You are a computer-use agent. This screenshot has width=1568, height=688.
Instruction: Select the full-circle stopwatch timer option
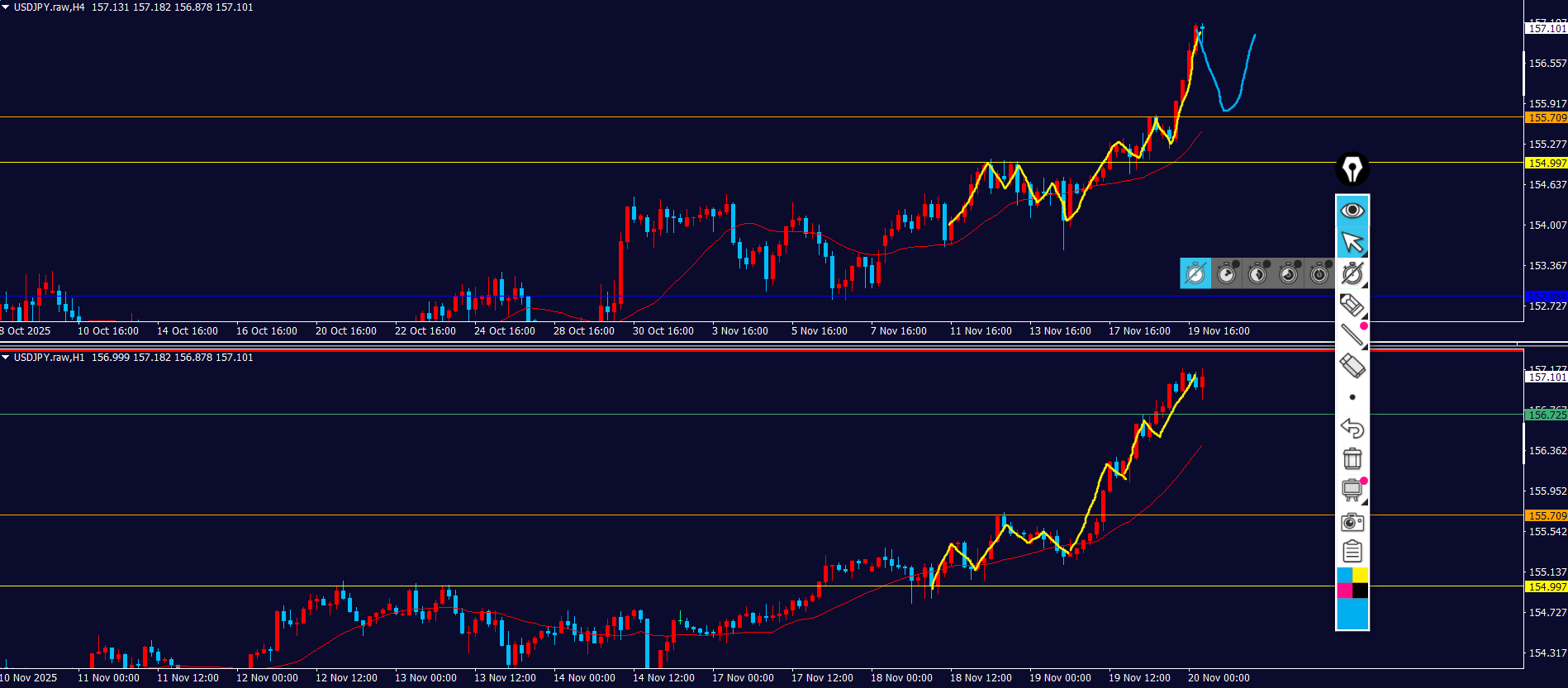pos(1319,273)
